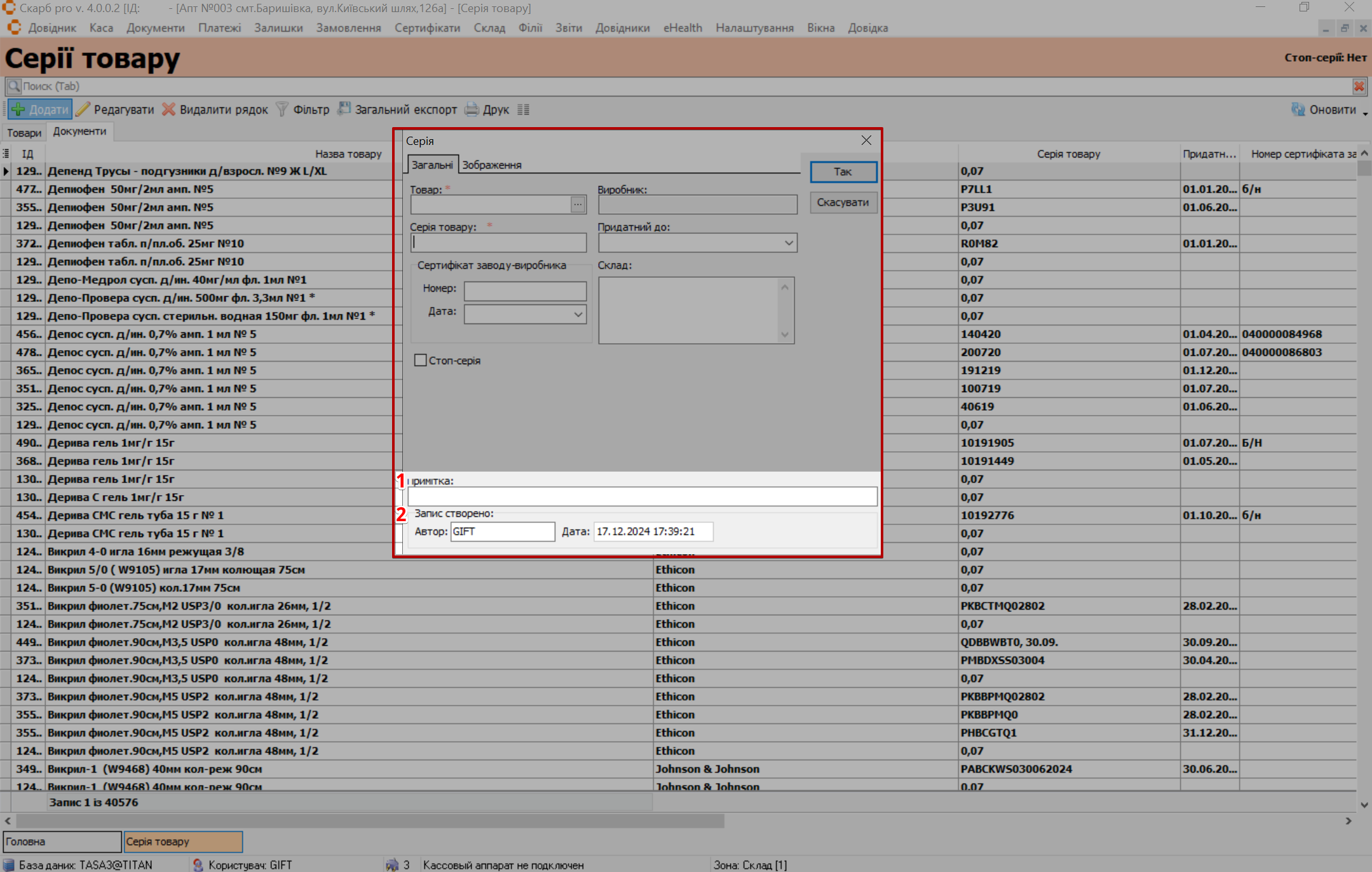The image size is (1372, 872).
Task: Confirm with the Так button
Action: click(843, 172)
